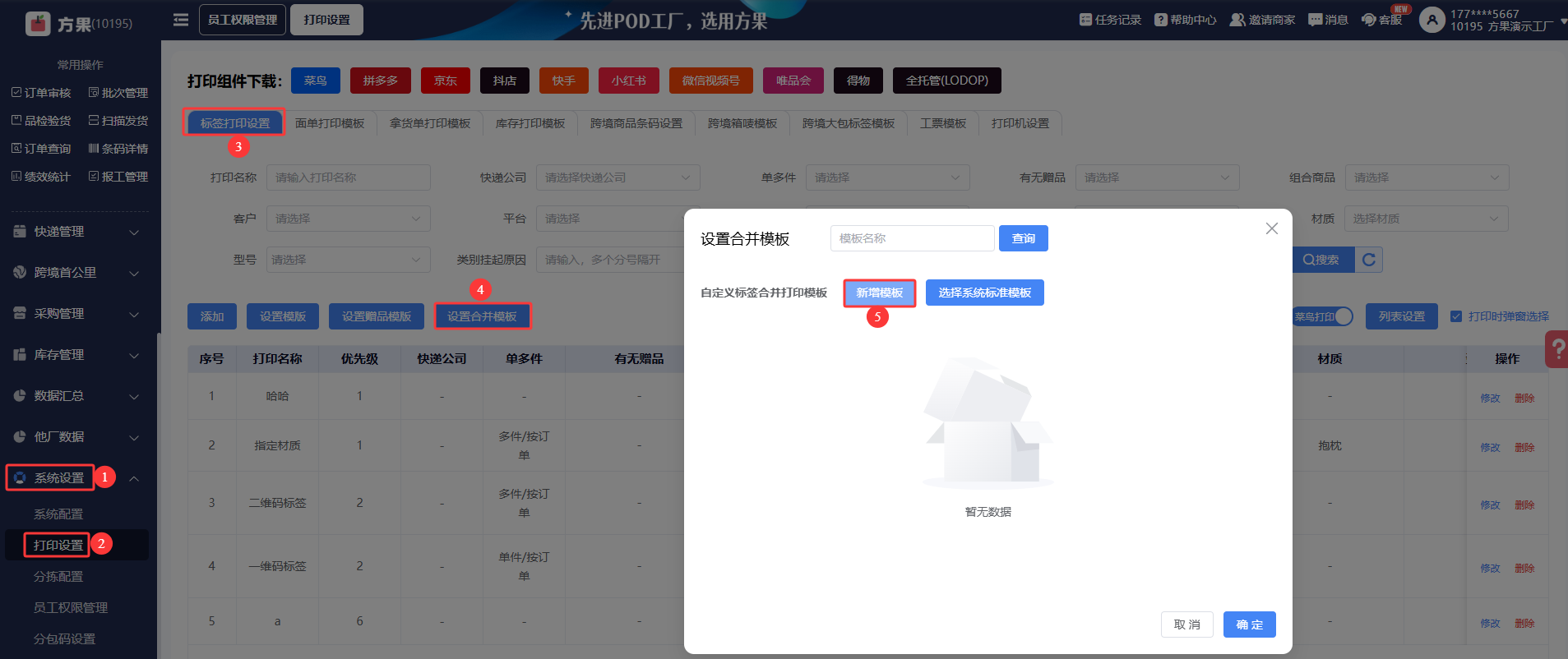Image resolution: width=1568 pixels, height=659 pixels.
Task: Confirm the dialog with 确定
Action: click(x=1250, y=624)
